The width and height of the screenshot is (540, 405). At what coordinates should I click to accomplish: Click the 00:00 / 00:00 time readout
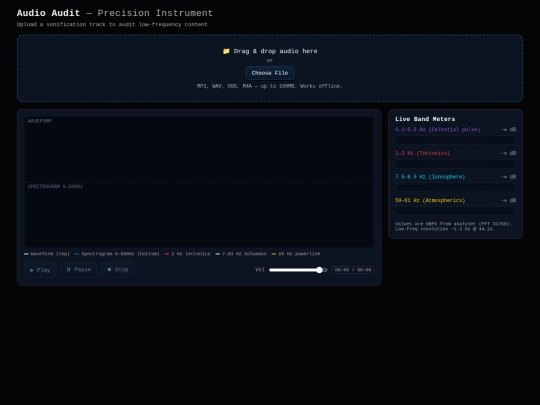(x=353, y=270)
